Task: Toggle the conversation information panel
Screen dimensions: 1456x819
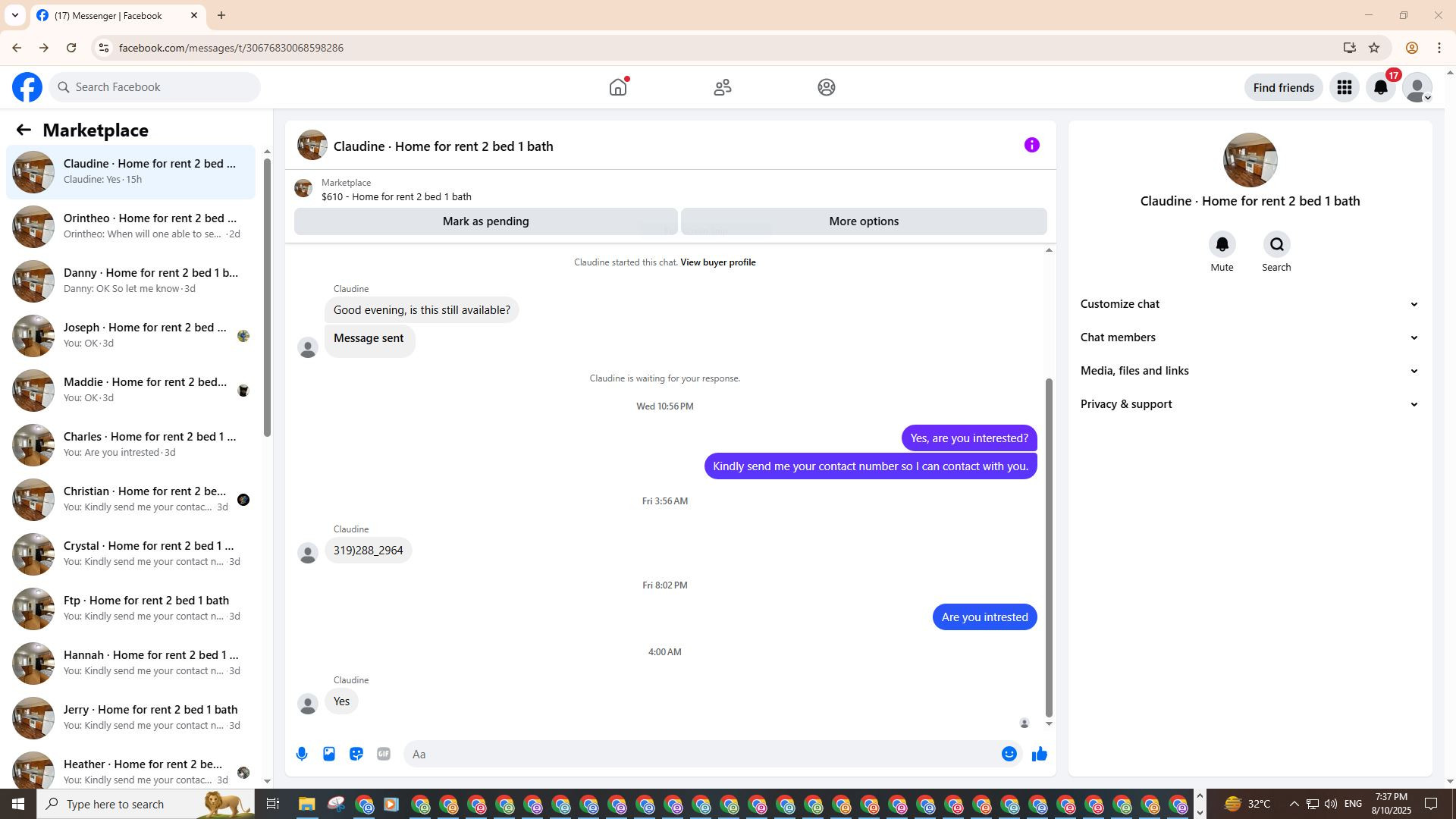Action: [x=1031, y=145]
